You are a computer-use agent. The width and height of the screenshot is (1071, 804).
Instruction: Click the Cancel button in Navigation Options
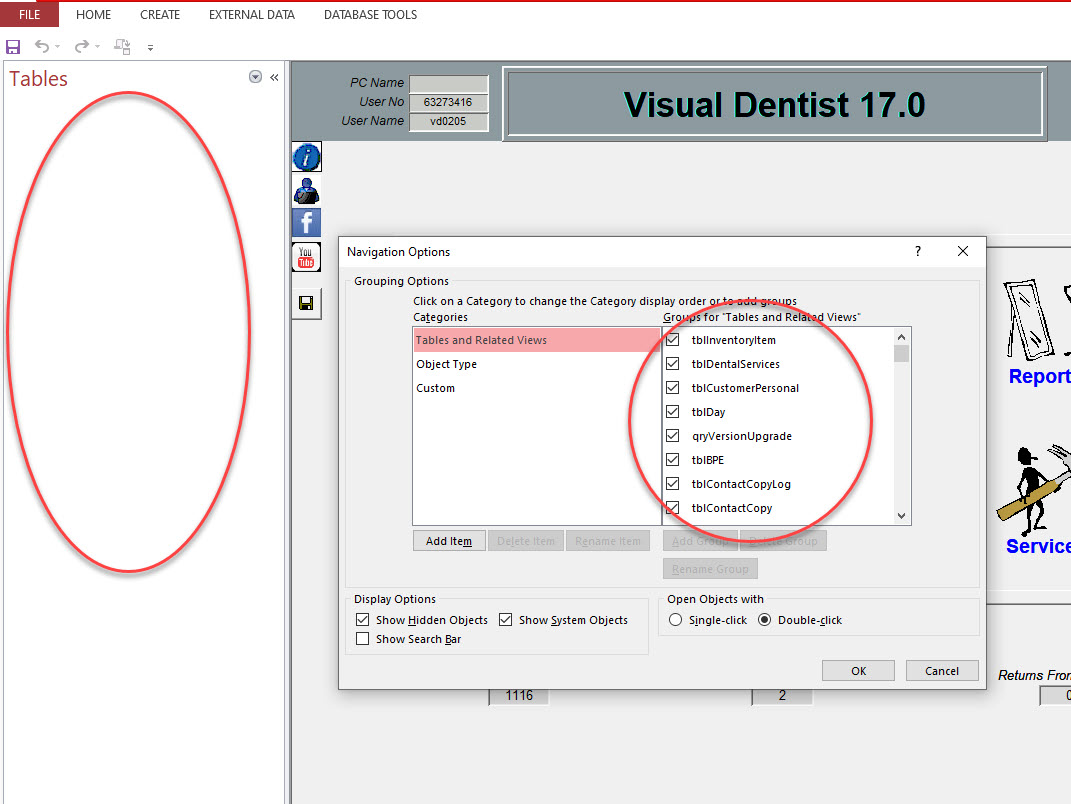942,671
